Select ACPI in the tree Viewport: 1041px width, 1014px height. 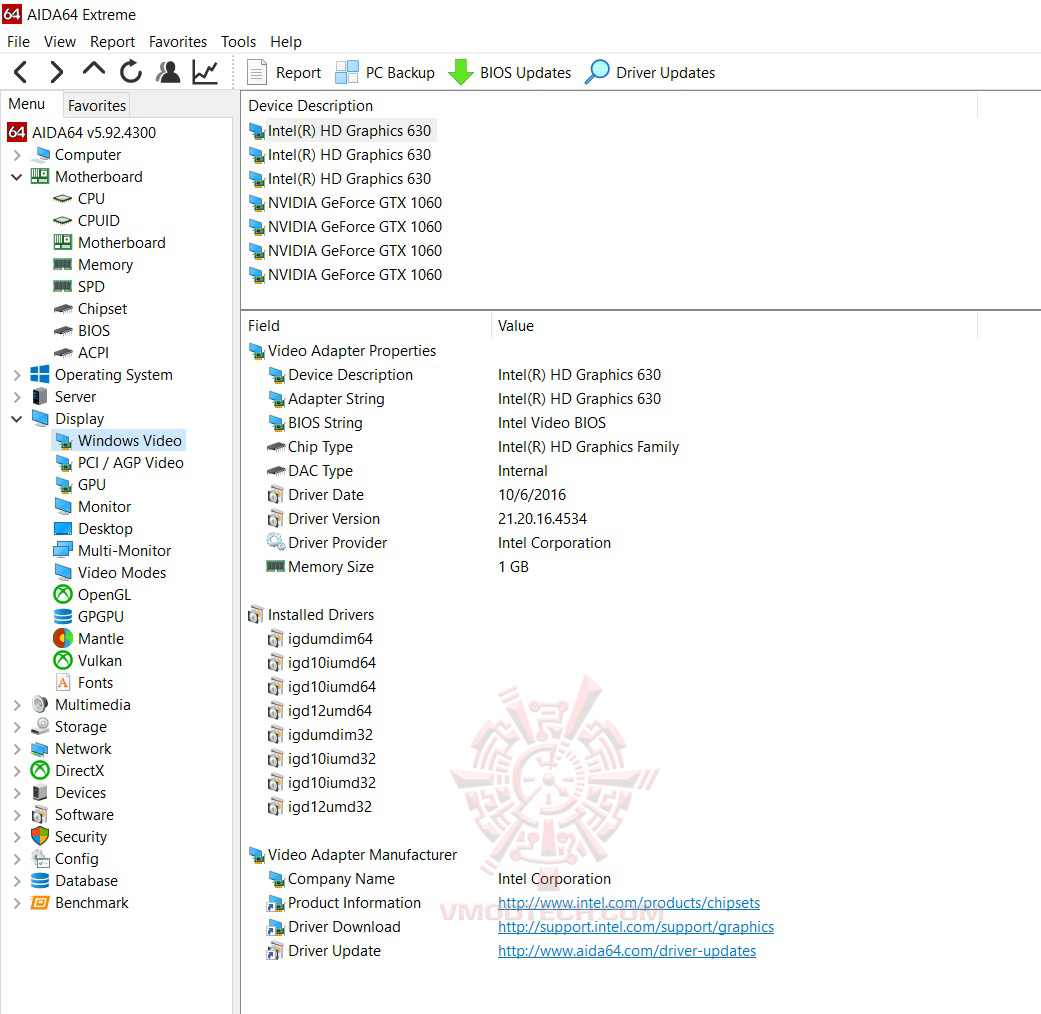point(81,353)
